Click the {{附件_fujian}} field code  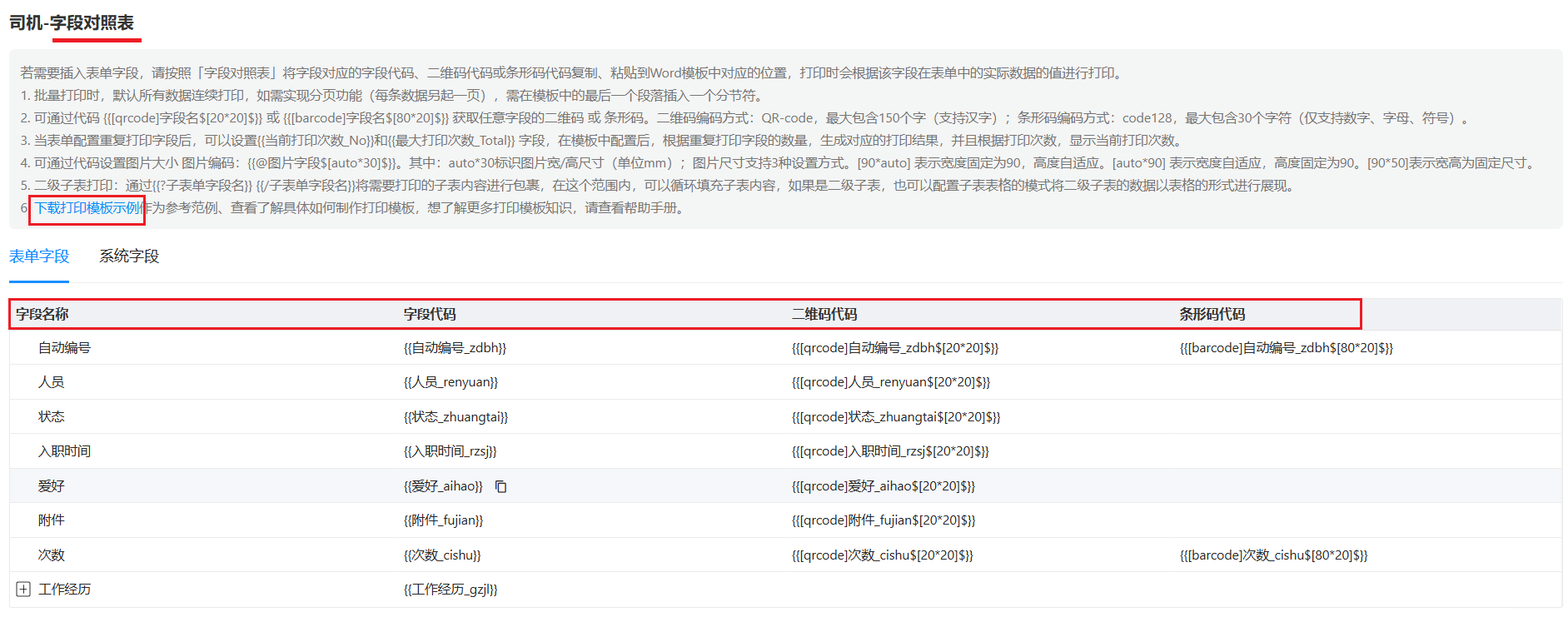tap(443, 520)
